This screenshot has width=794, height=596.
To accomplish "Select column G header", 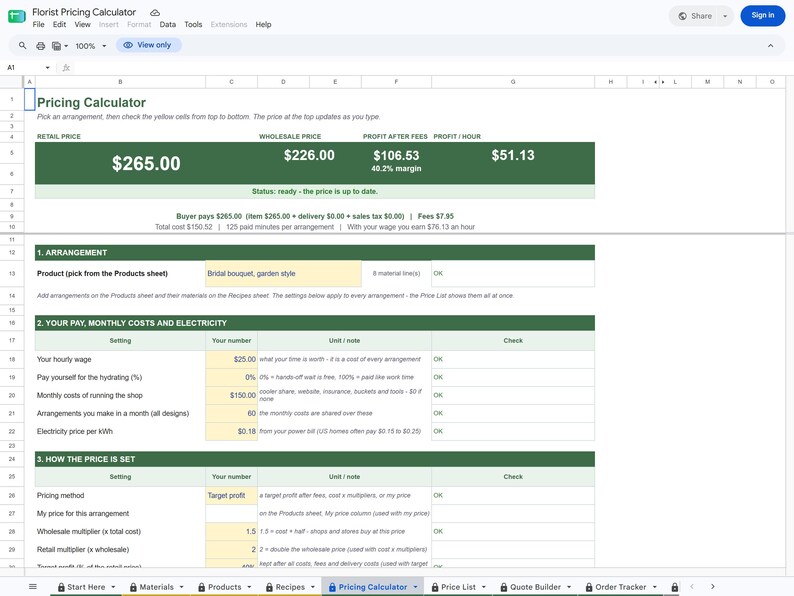I will click(513, 82).
